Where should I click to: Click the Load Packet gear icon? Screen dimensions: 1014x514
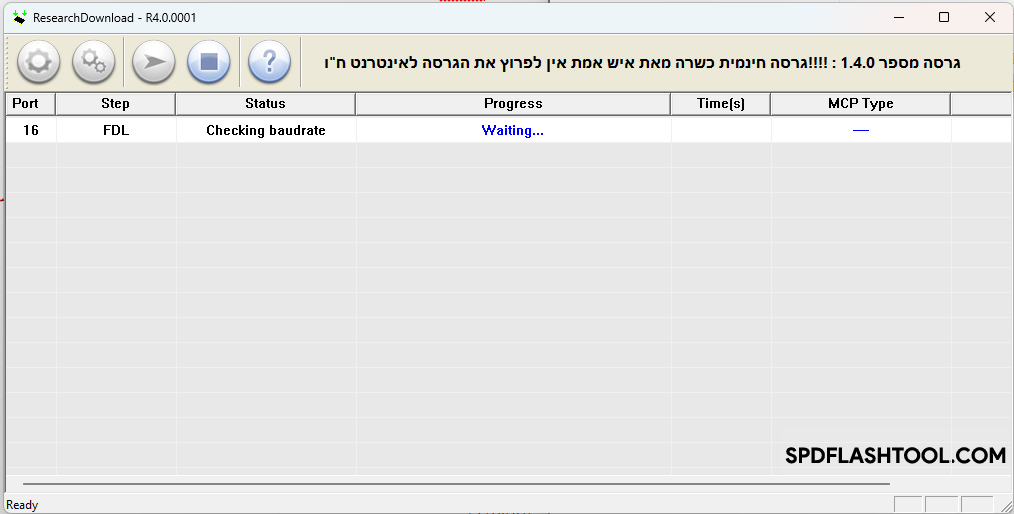pyautogui.click(x=38, y=62)
